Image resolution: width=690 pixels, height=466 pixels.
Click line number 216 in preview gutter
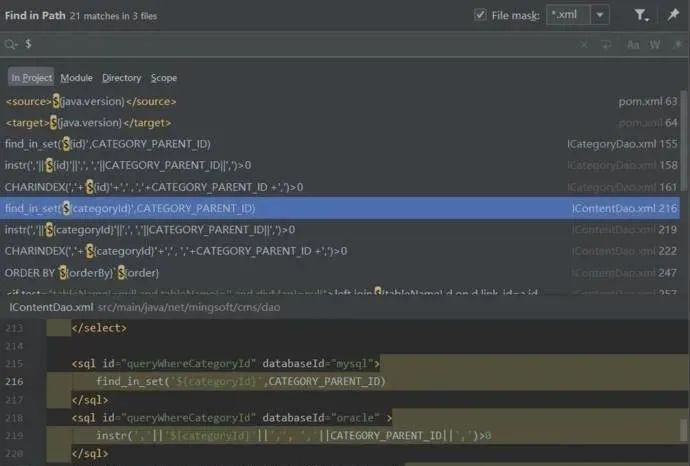(x=14, y=382)
